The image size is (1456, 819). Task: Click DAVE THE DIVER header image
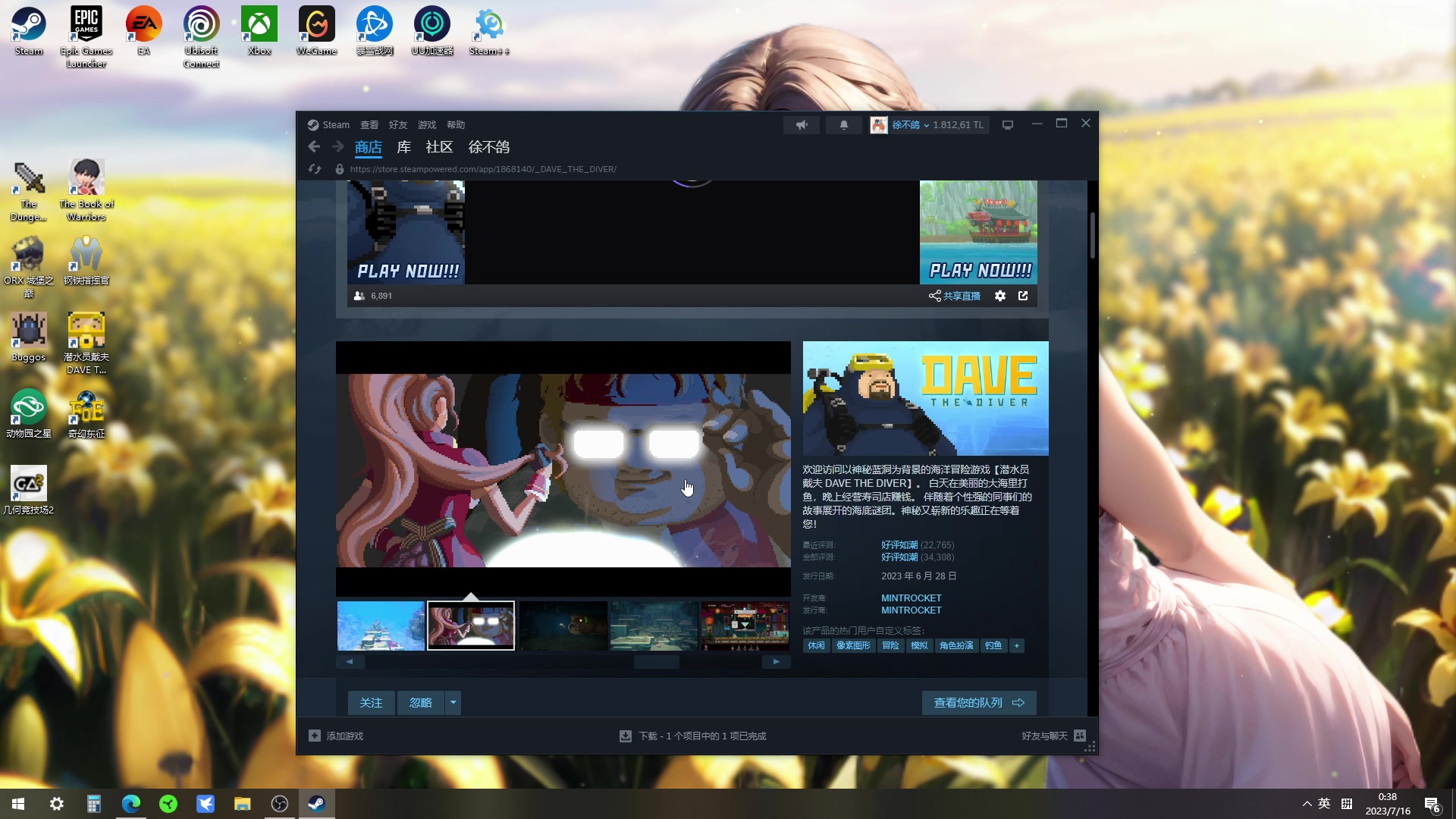pos(925,398)
